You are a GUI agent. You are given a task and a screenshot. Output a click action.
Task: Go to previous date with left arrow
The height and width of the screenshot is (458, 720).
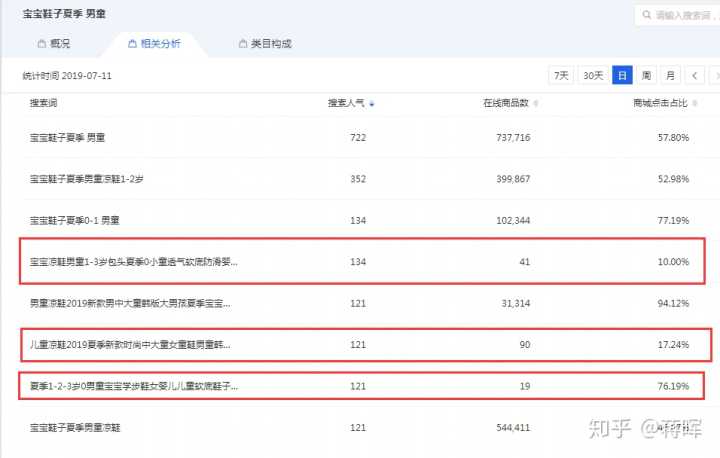click(x=695, y=75)
